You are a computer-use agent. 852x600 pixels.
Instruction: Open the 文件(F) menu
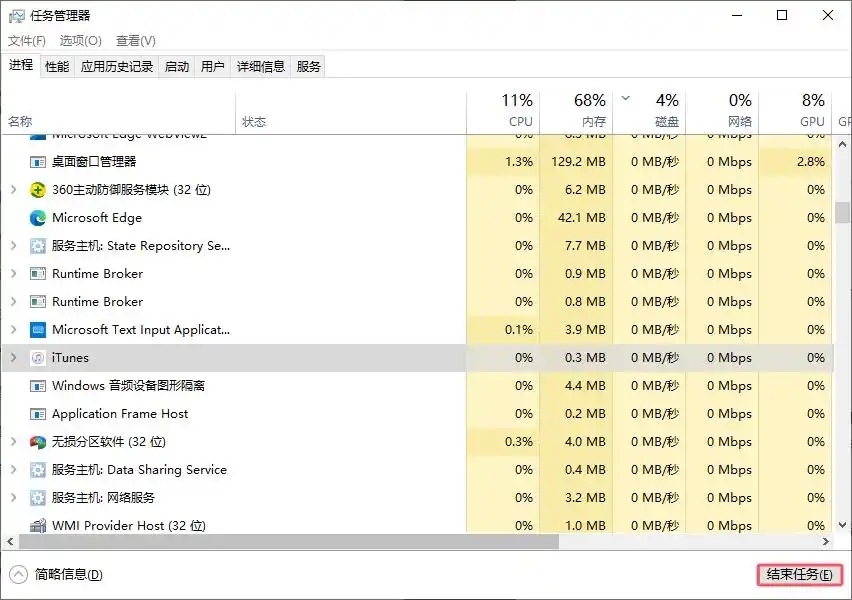(x=27, y=41)
